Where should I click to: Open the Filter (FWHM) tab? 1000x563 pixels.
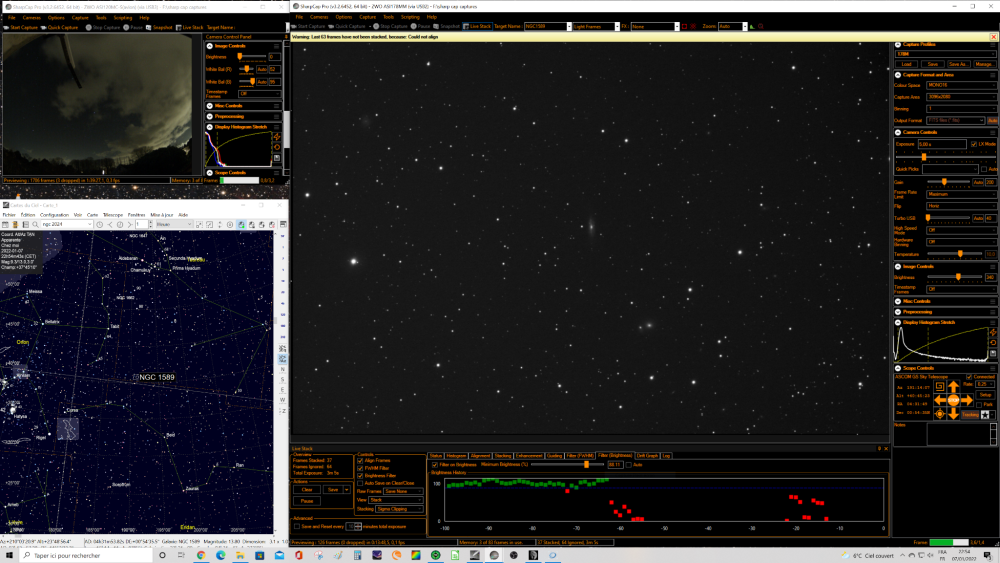pos(580,456)
